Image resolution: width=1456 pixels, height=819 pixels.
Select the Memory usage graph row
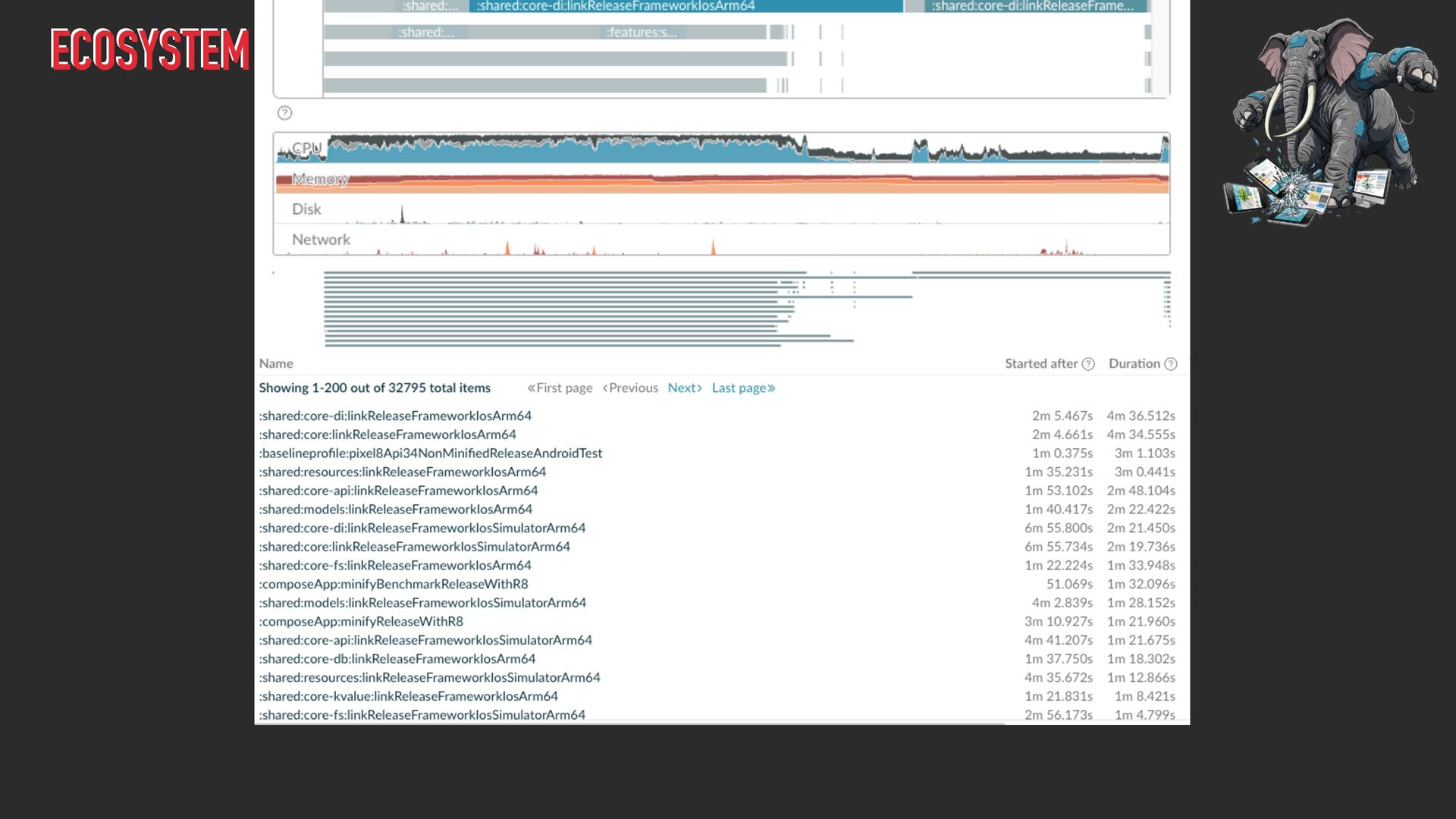coord(720,180)
